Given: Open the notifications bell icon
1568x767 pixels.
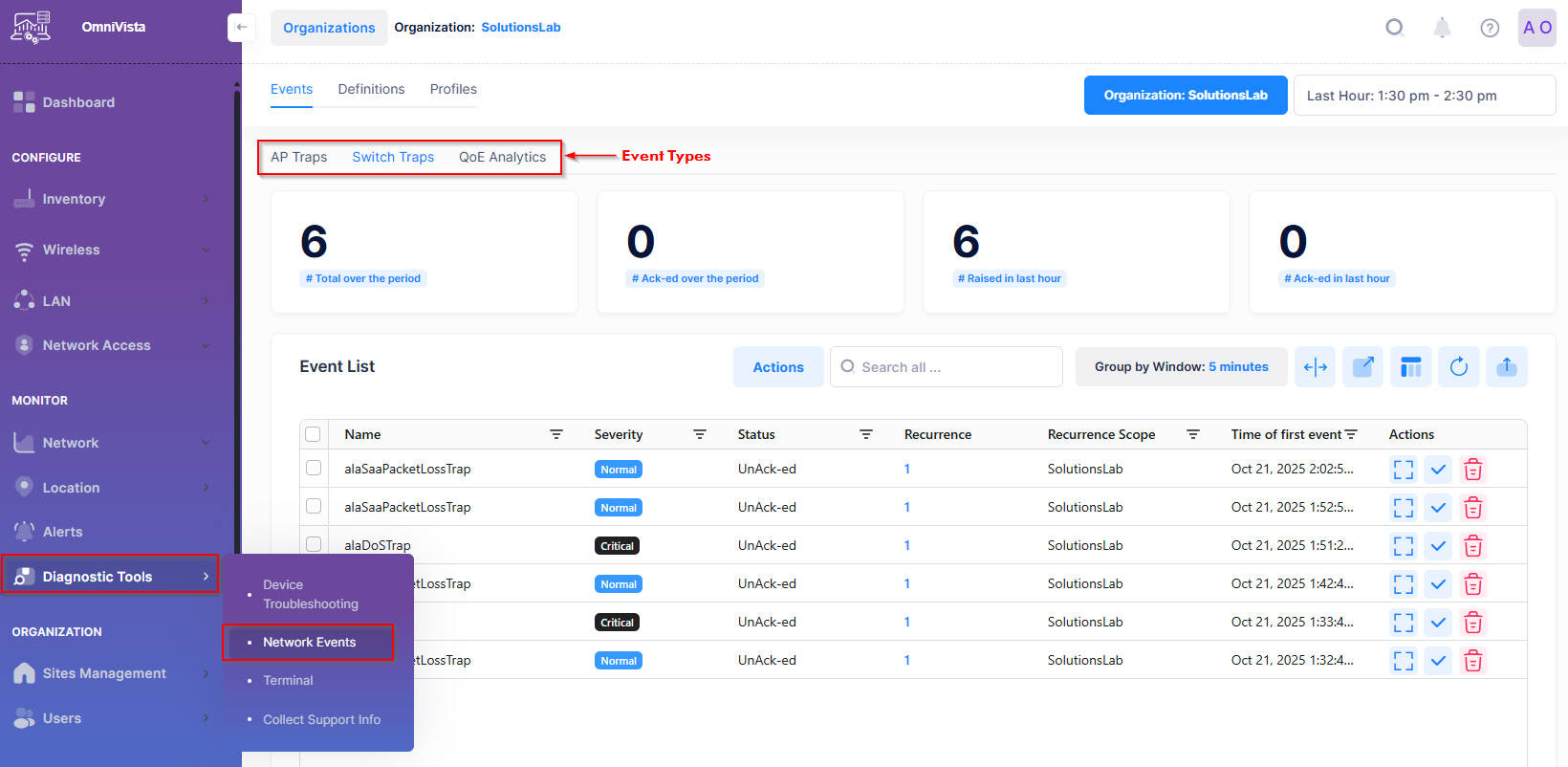Looking at the screenshot, I should tap(1442, 28).
